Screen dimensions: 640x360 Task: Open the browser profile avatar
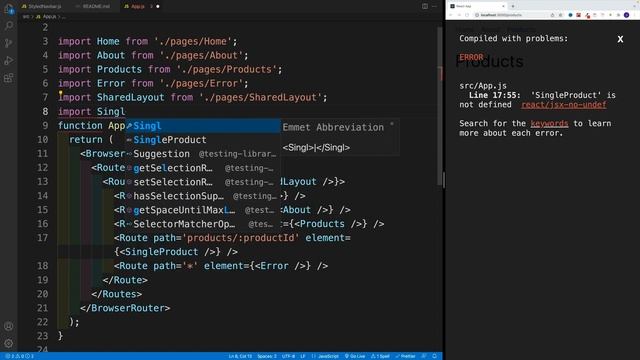click(627, 15)
